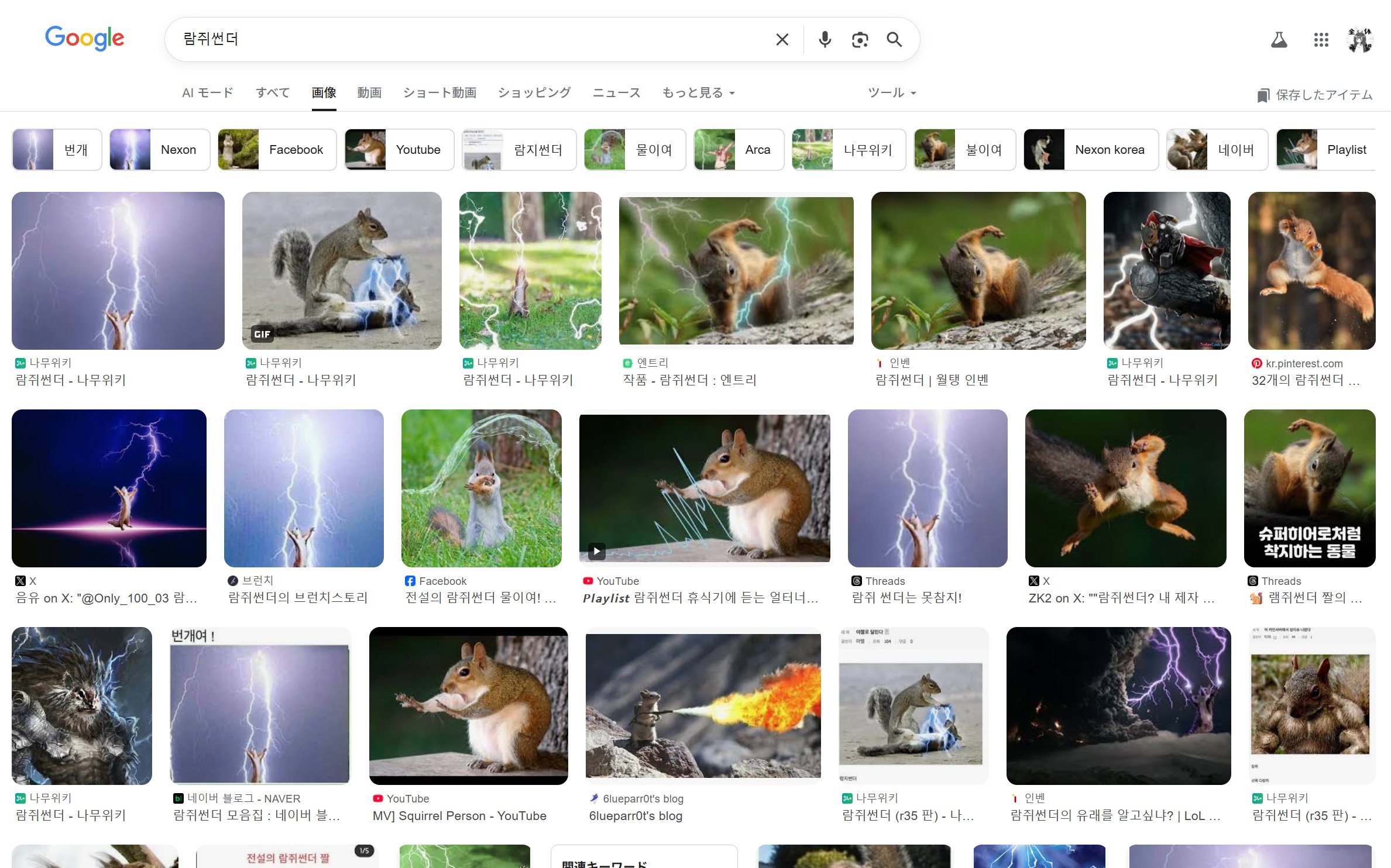The width and height of the screenshot is (1391, 868).
Task: Expand the ツール tools dropdown
Action: pos(891,92)
